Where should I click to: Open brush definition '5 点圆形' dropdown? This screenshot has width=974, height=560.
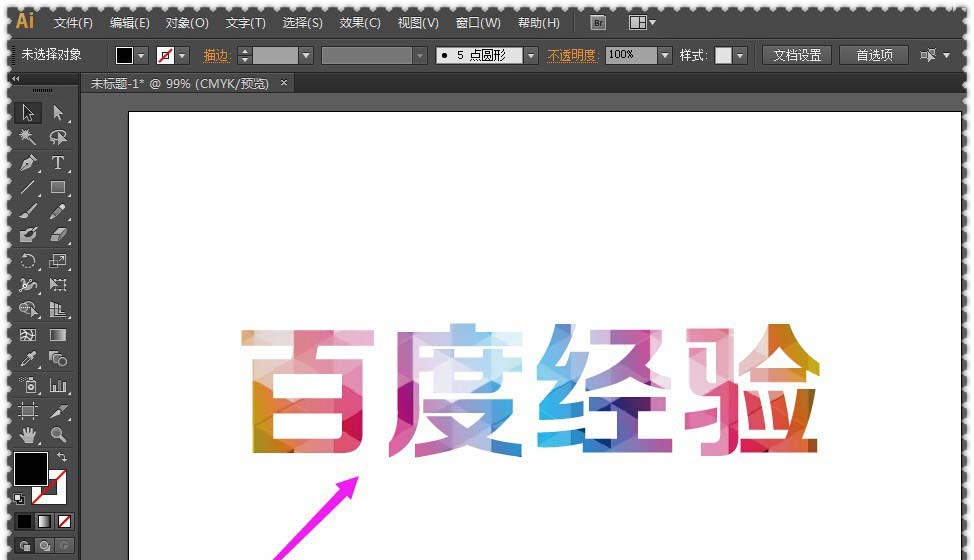click(x=530, y=55)
